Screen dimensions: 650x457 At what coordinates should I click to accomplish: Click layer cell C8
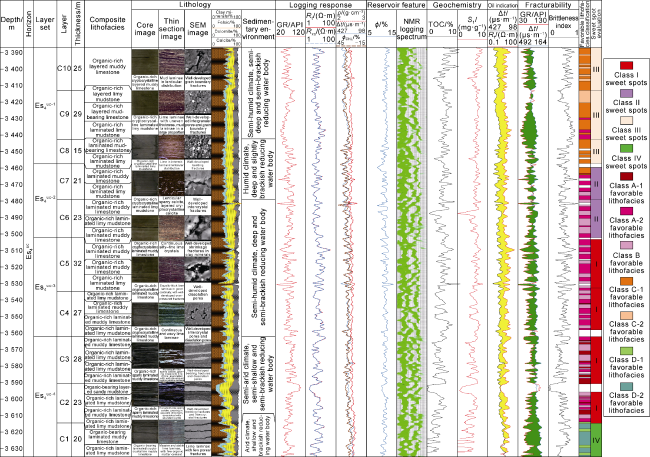click(64, 151)
